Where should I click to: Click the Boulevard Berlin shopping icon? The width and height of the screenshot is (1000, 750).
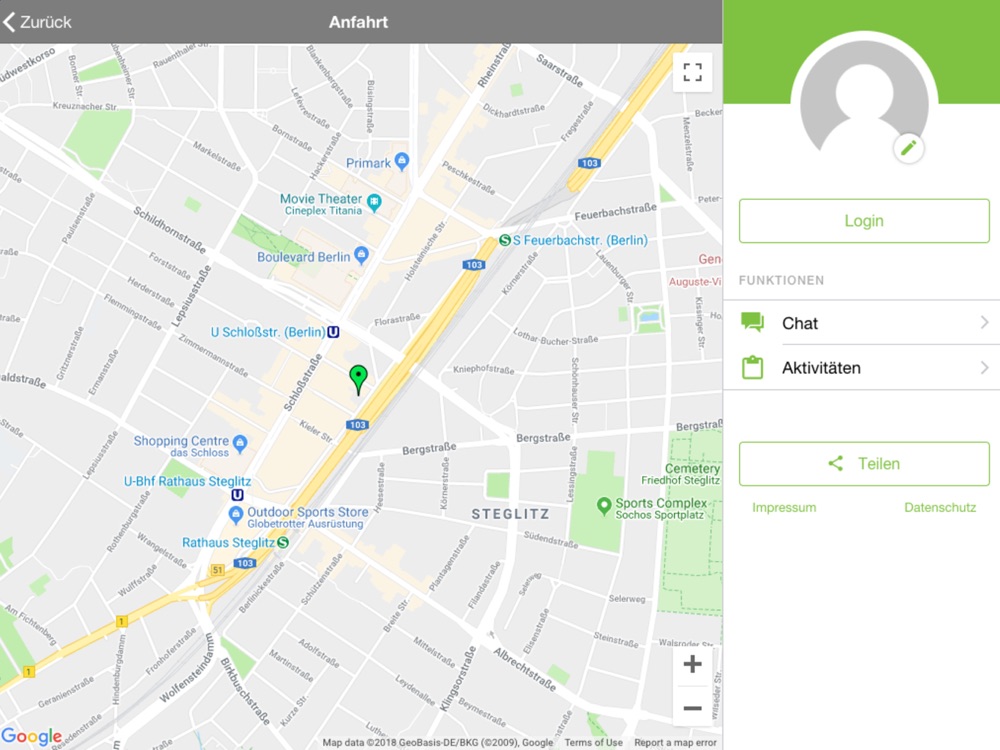361,255
